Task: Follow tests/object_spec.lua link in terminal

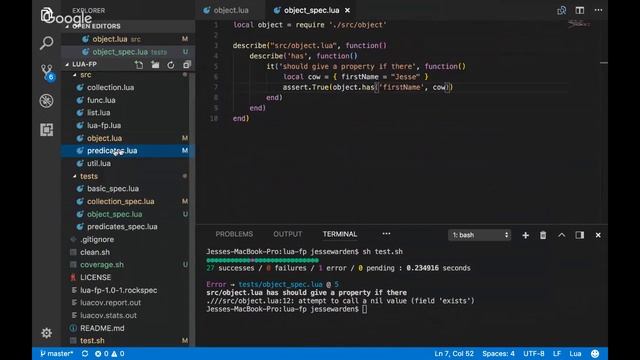Action: pyautogui.click(x=280, y=284)
